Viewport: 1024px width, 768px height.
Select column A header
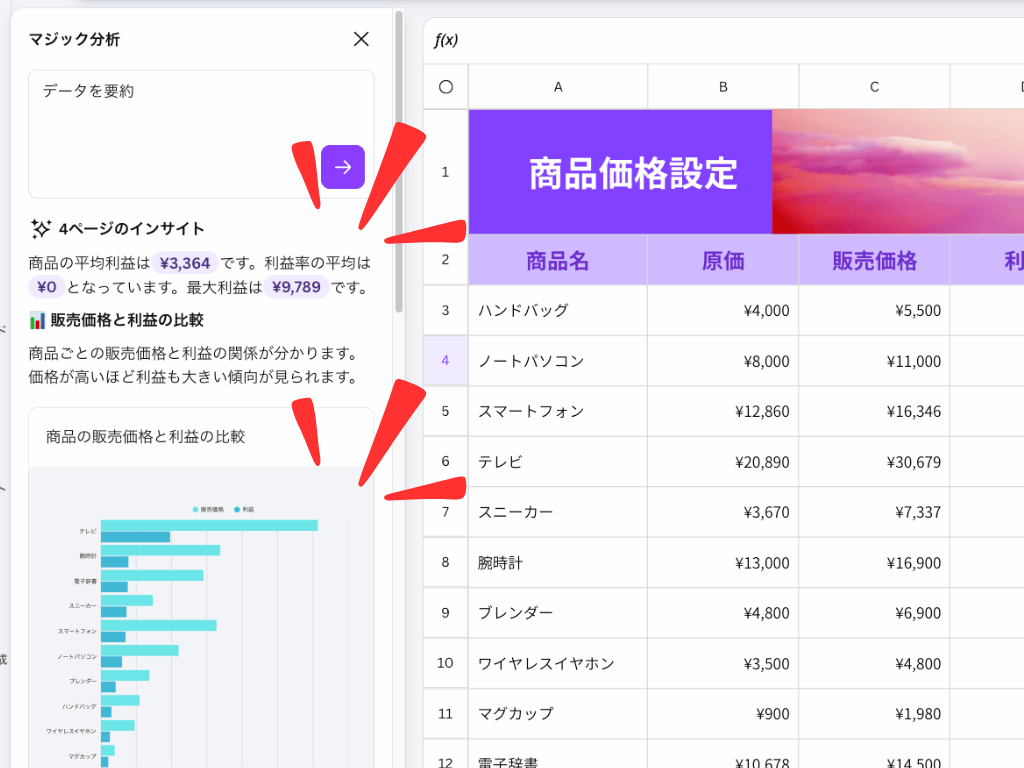pyautogui.click(x=558, y=87)
